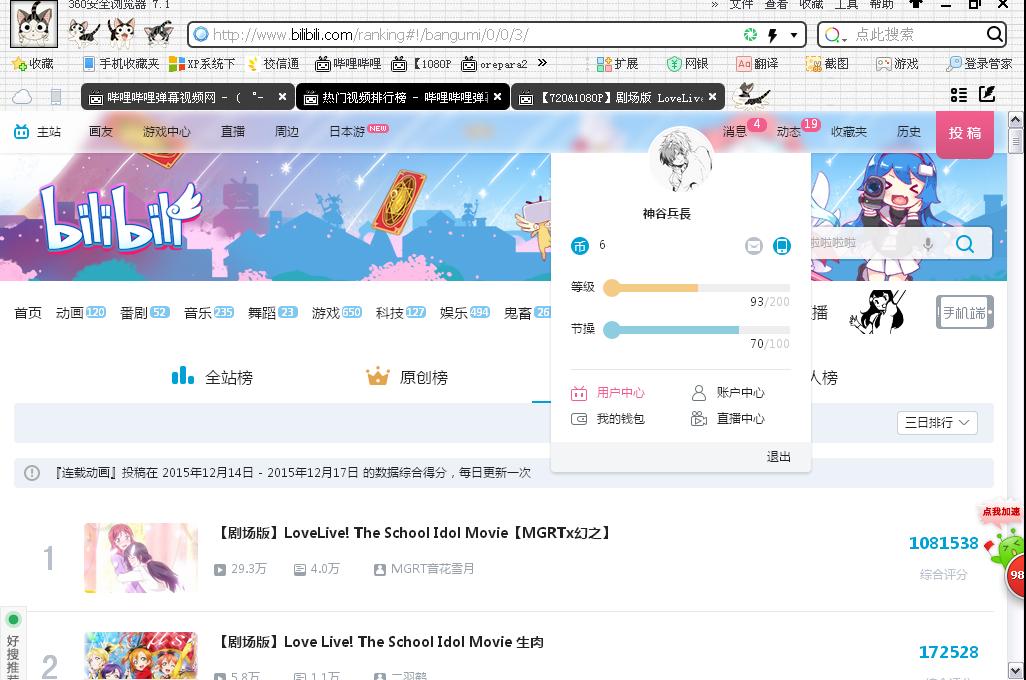Close the 【720&1080P】剧场版 tab

tap(712, 97)
